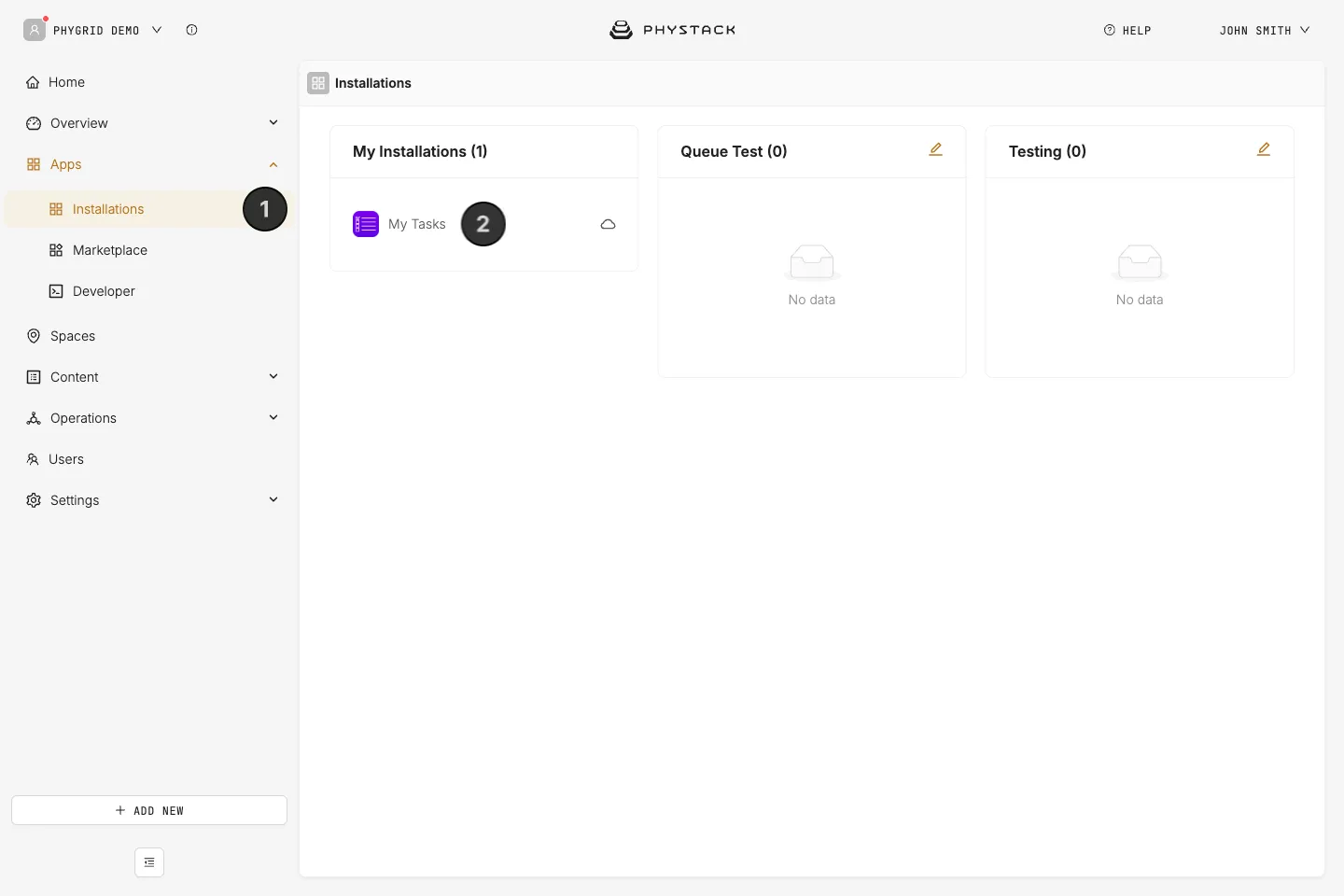Click the Queue Test (0) heading
The width and height of the screenshot is (1344, 896).
tap(734, 151)
